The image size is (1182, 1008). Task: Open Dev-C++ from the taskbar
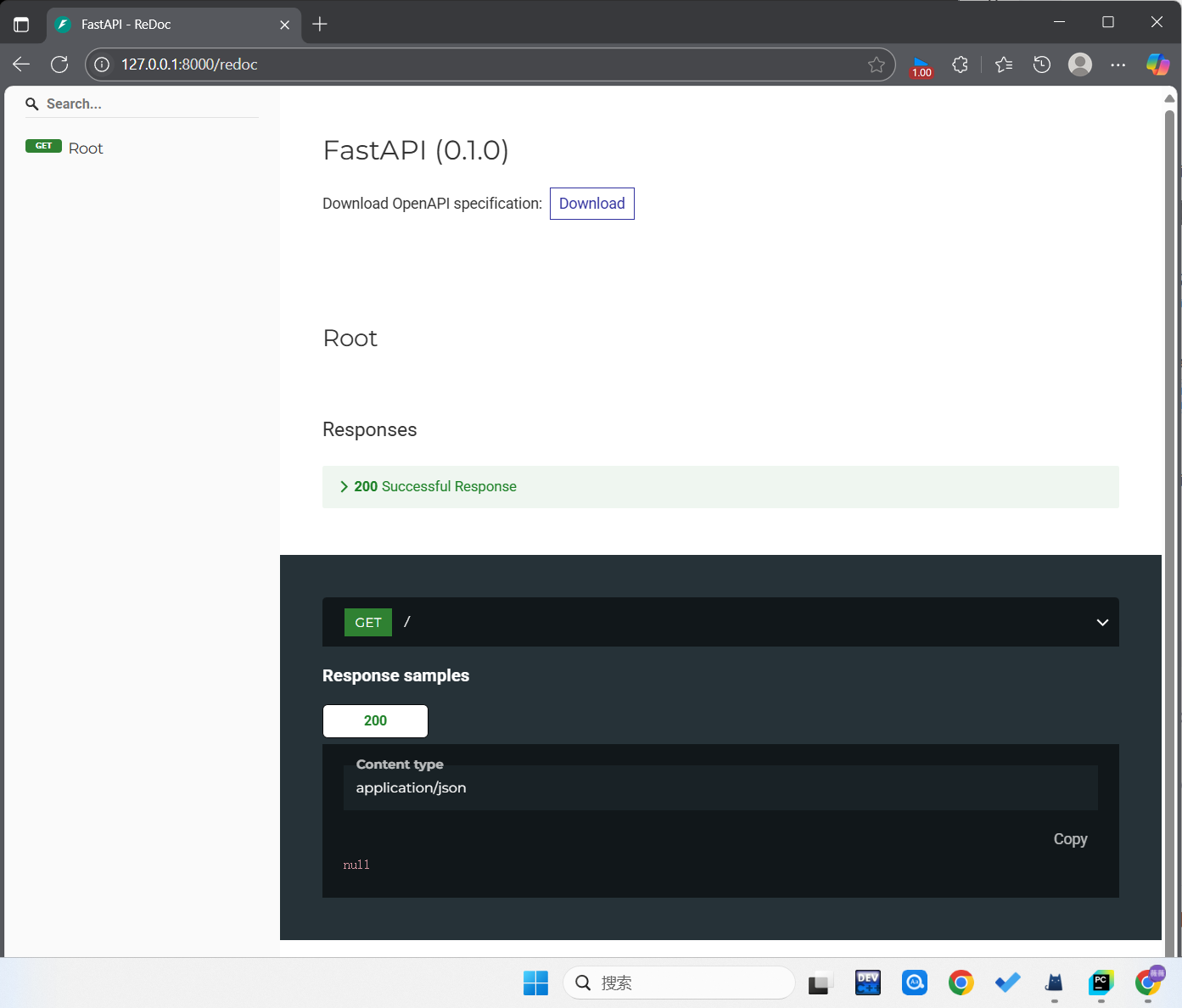point(867,983)
